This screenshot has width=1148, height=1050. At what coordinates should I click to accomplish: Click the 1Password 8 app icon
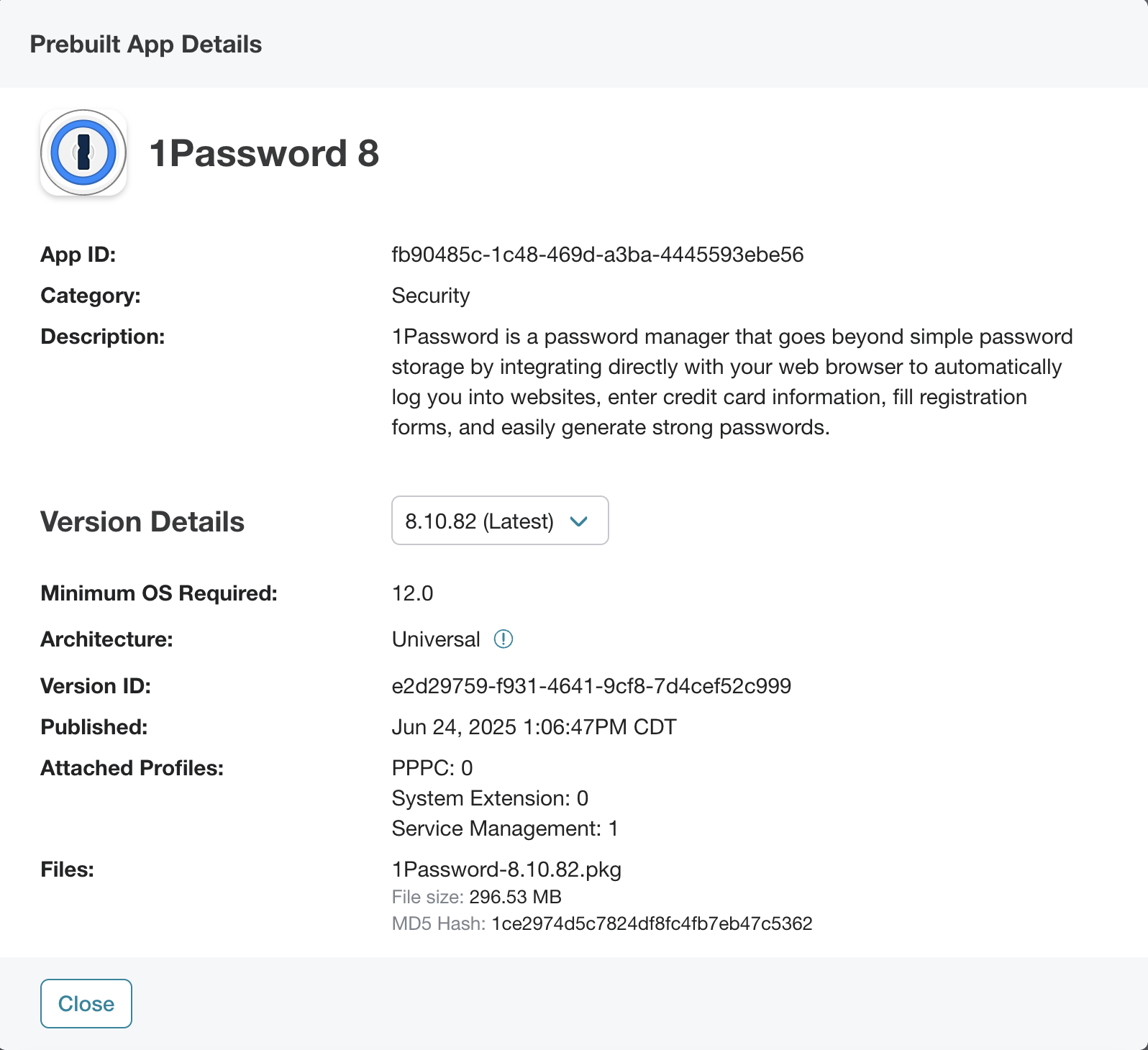[x=83, y=152]
